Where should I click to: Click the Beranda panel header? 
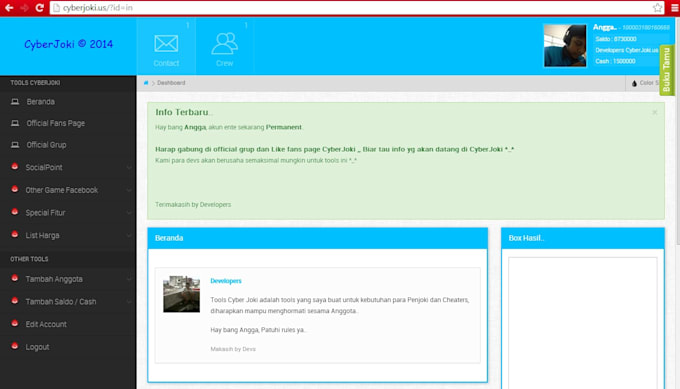(x=317, y=238)
